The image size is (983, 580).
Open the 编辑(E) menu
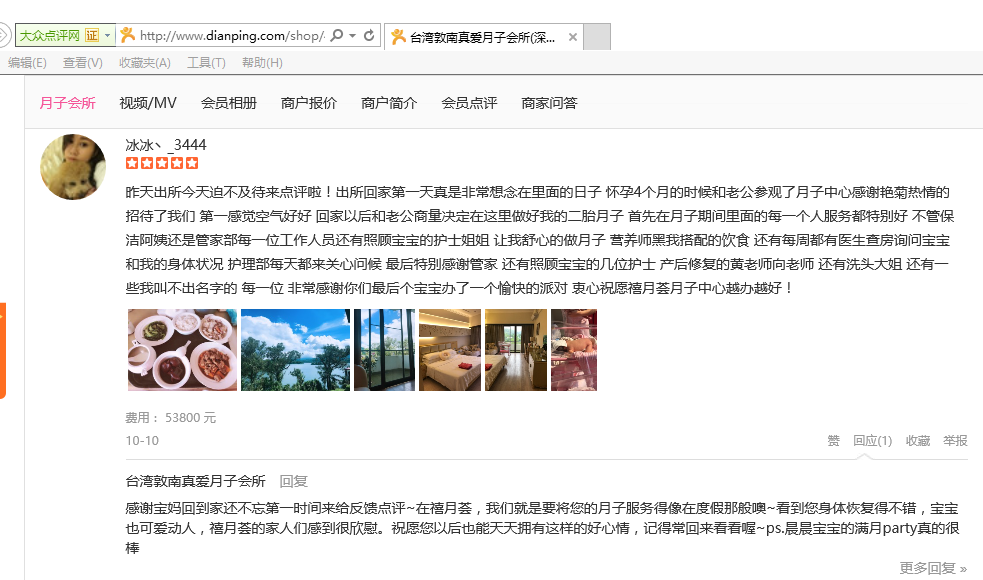click(27, 63)
